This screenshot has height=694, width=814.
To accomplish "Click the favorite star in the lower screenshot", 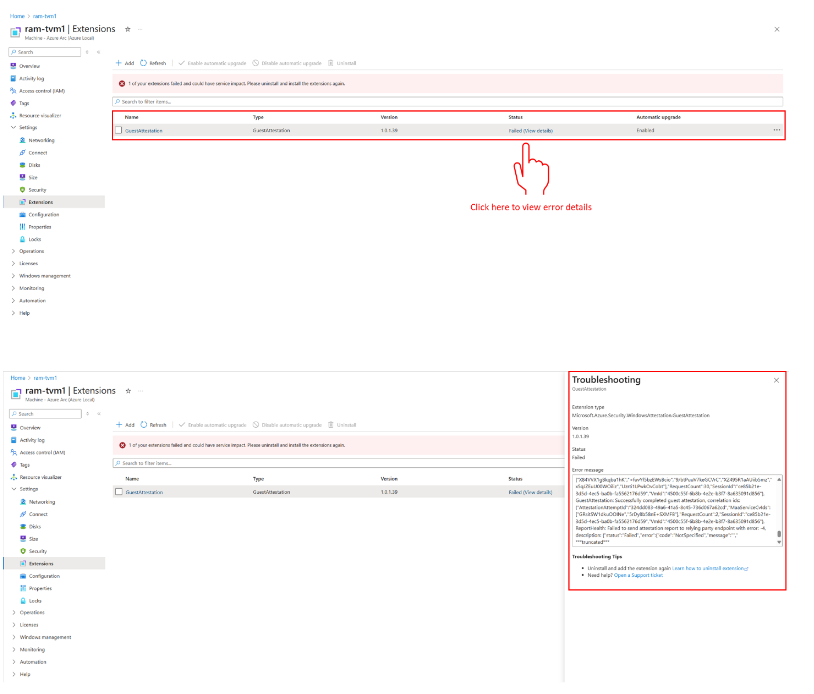I will click(x=128, y=391).
